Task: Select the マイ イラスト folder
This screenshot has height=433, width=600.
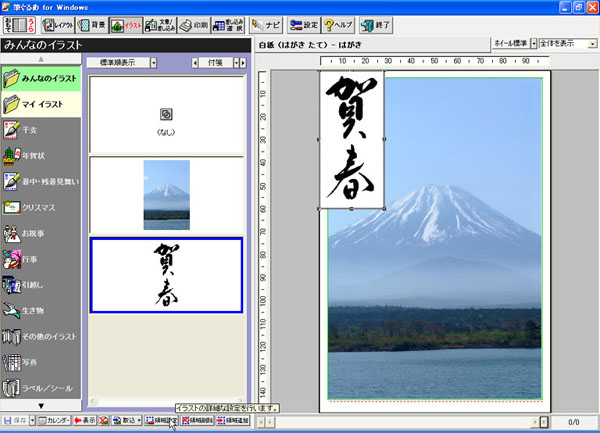Action: [x=41, y=104]
